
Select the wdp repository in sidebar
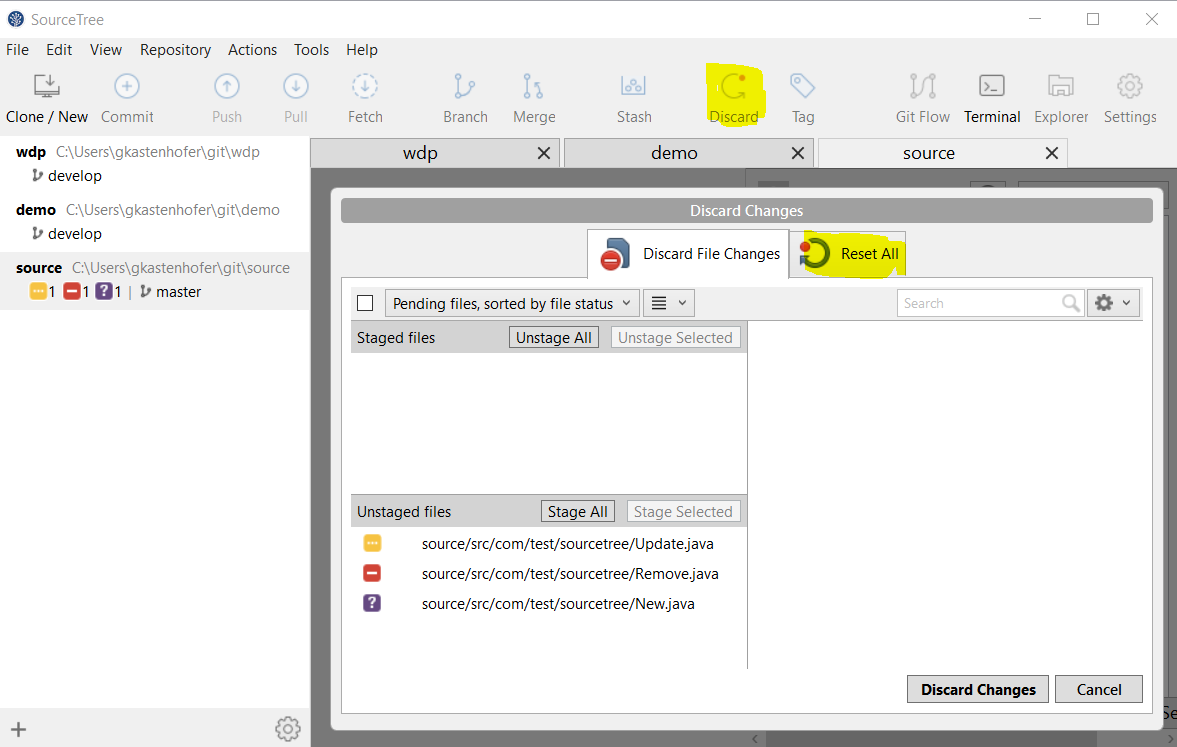point(155,164)
